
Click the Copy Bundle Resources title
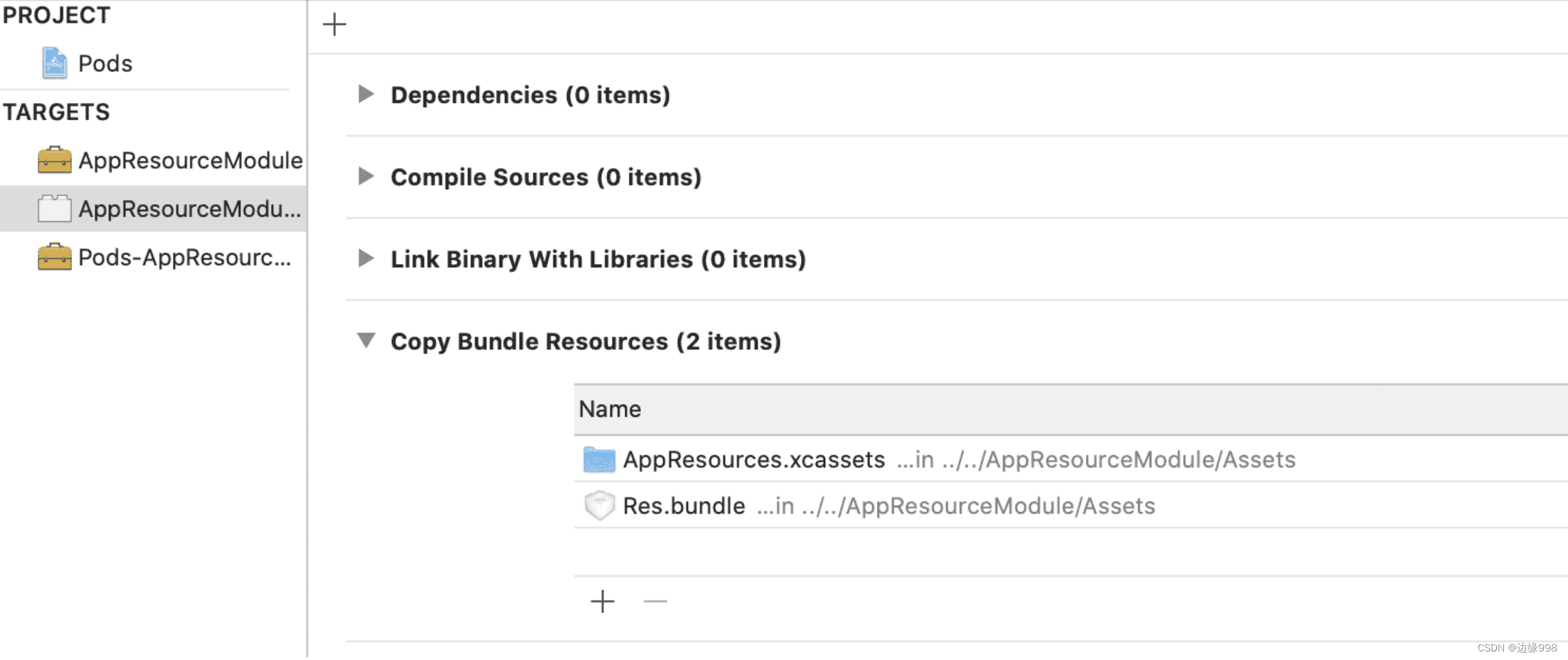pyautogui.click(x=585, y=341)
